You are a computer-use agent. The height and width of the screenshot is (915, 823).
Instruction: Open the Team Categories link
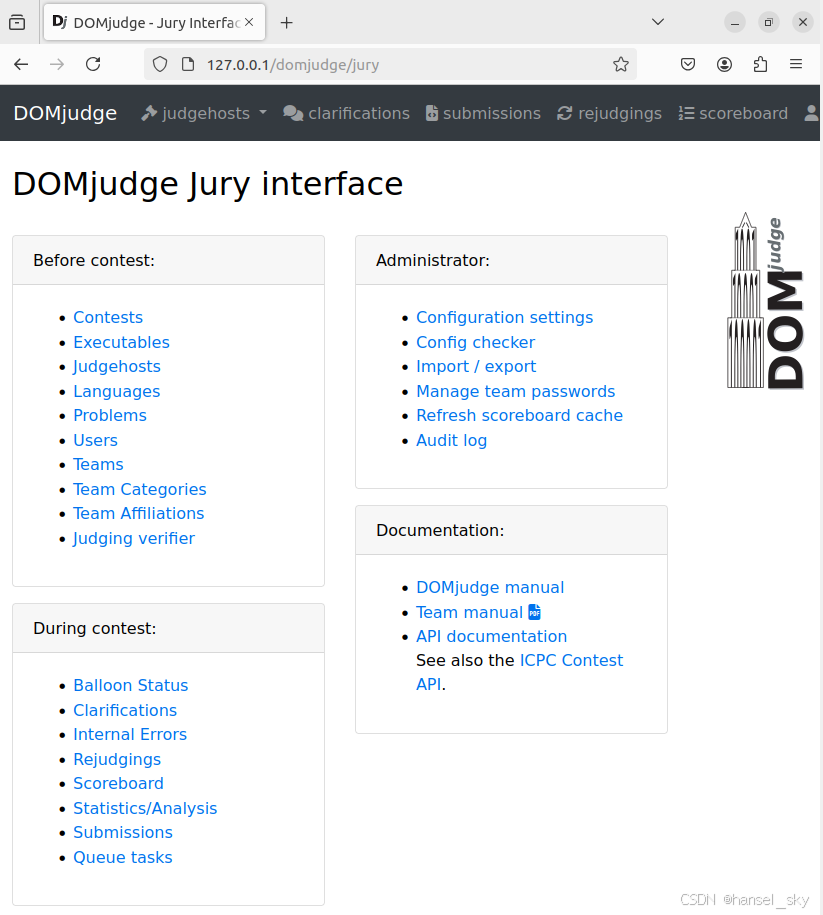(140, 489)
